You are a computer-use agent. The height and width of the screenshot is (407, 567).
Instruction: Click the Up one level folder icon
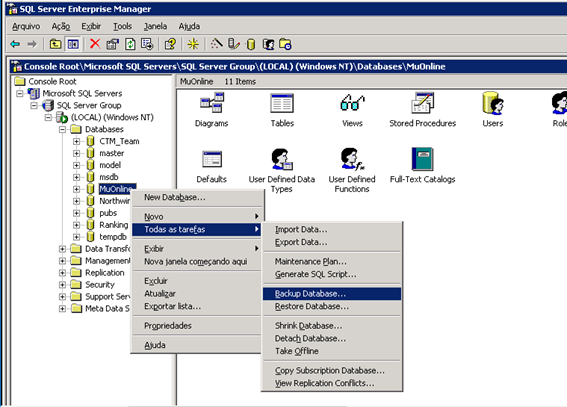pyautogui.click(x=55, y=44)
